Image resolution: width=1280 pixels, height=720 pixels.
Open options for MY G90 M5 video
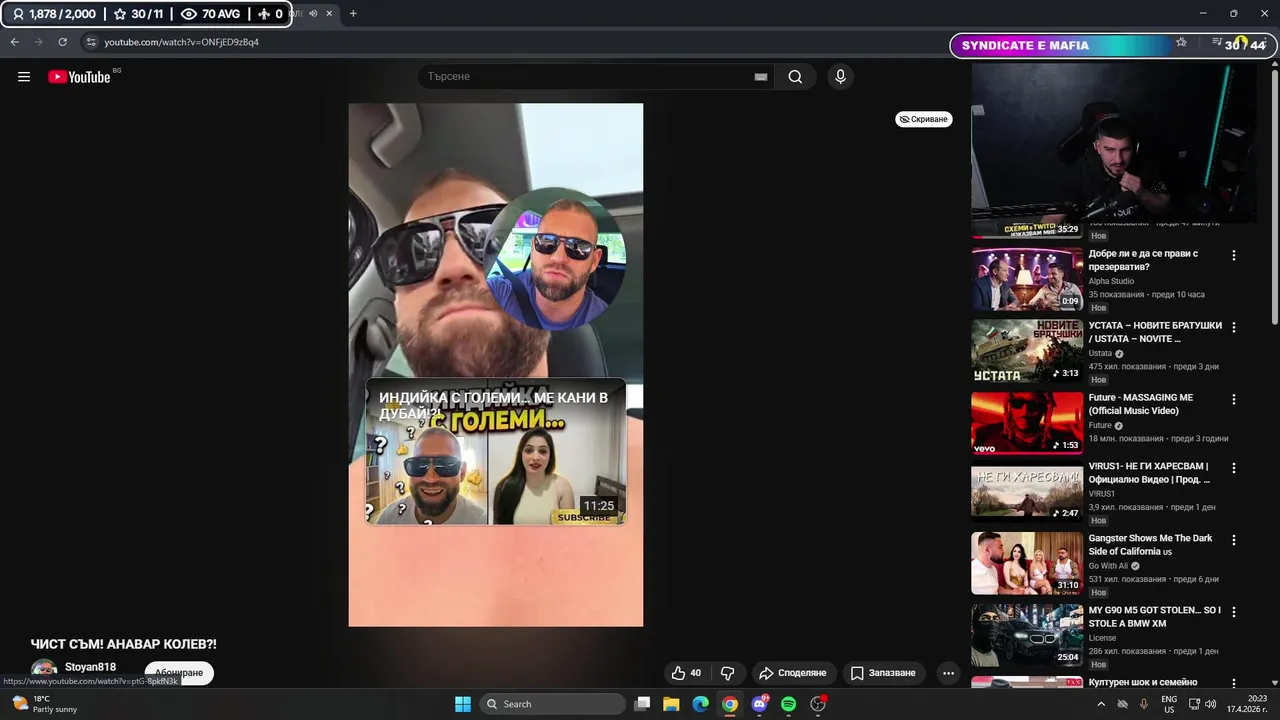pos(1233,611)
